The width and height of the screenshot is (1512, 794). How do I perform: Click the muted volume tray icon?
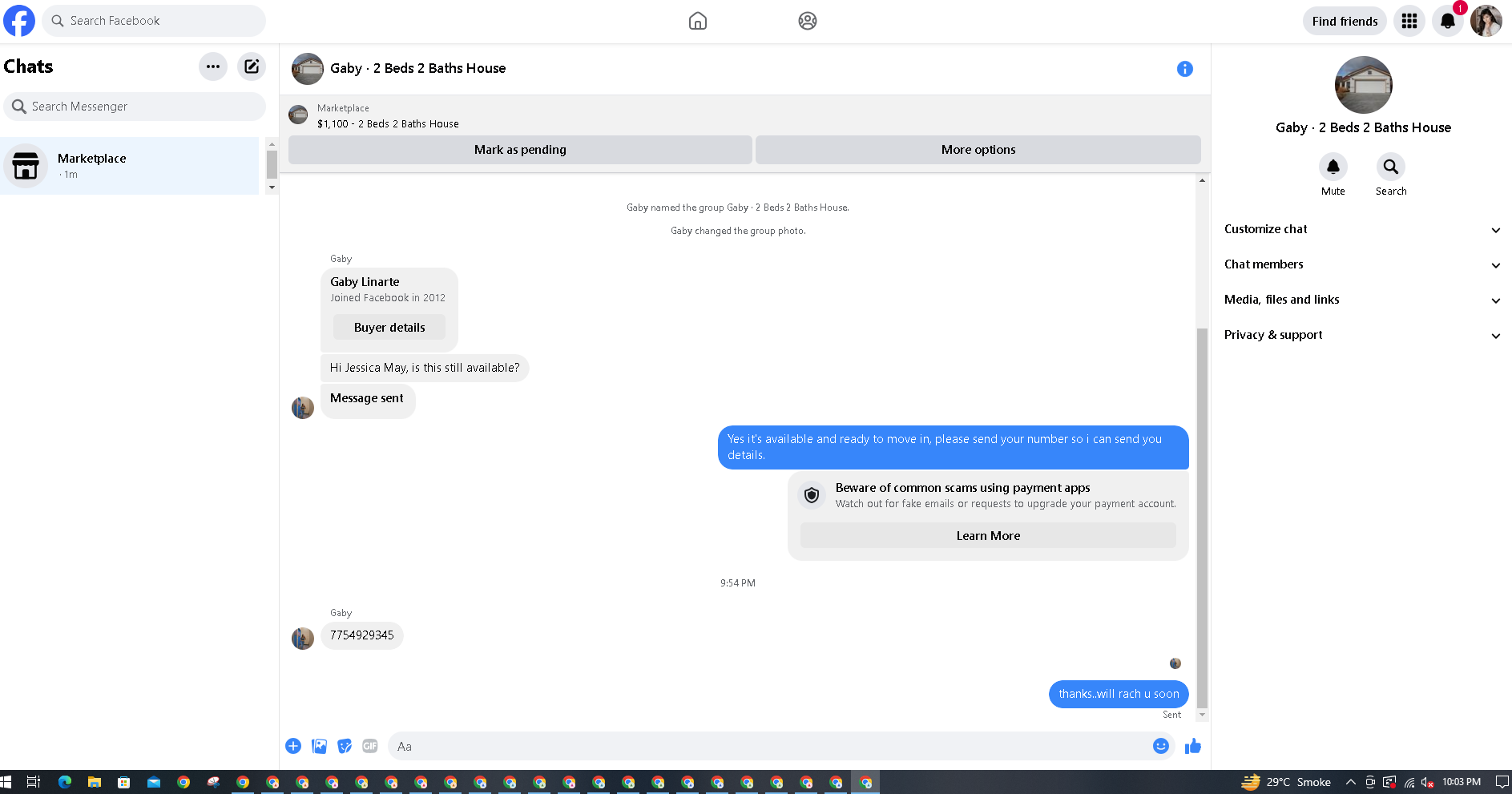click(x=1427, y=782)
